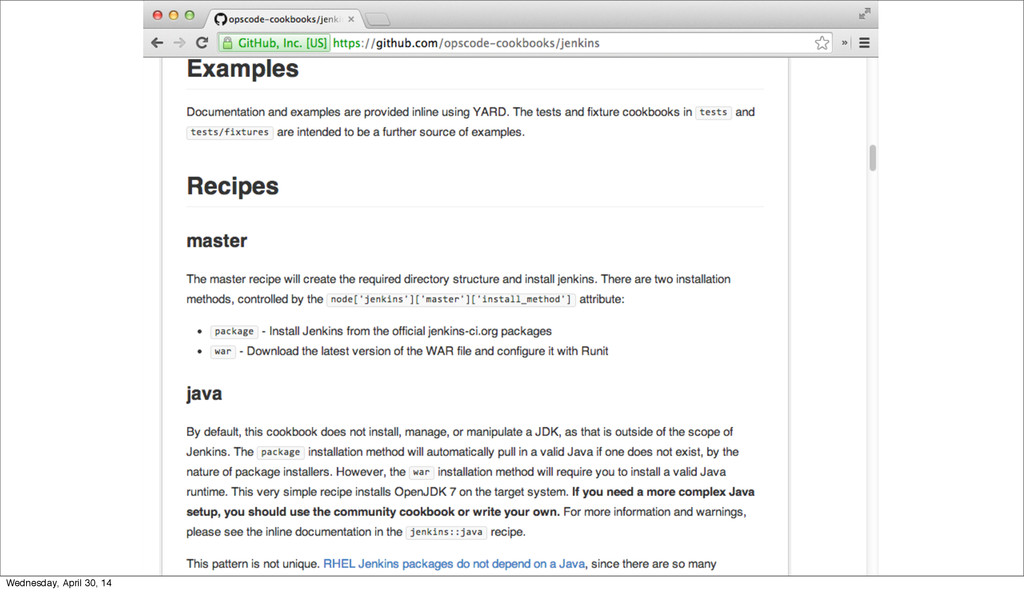1024x592 pixels.
Task: Bookmark this page using the star icon
Action: coord(822,43)
